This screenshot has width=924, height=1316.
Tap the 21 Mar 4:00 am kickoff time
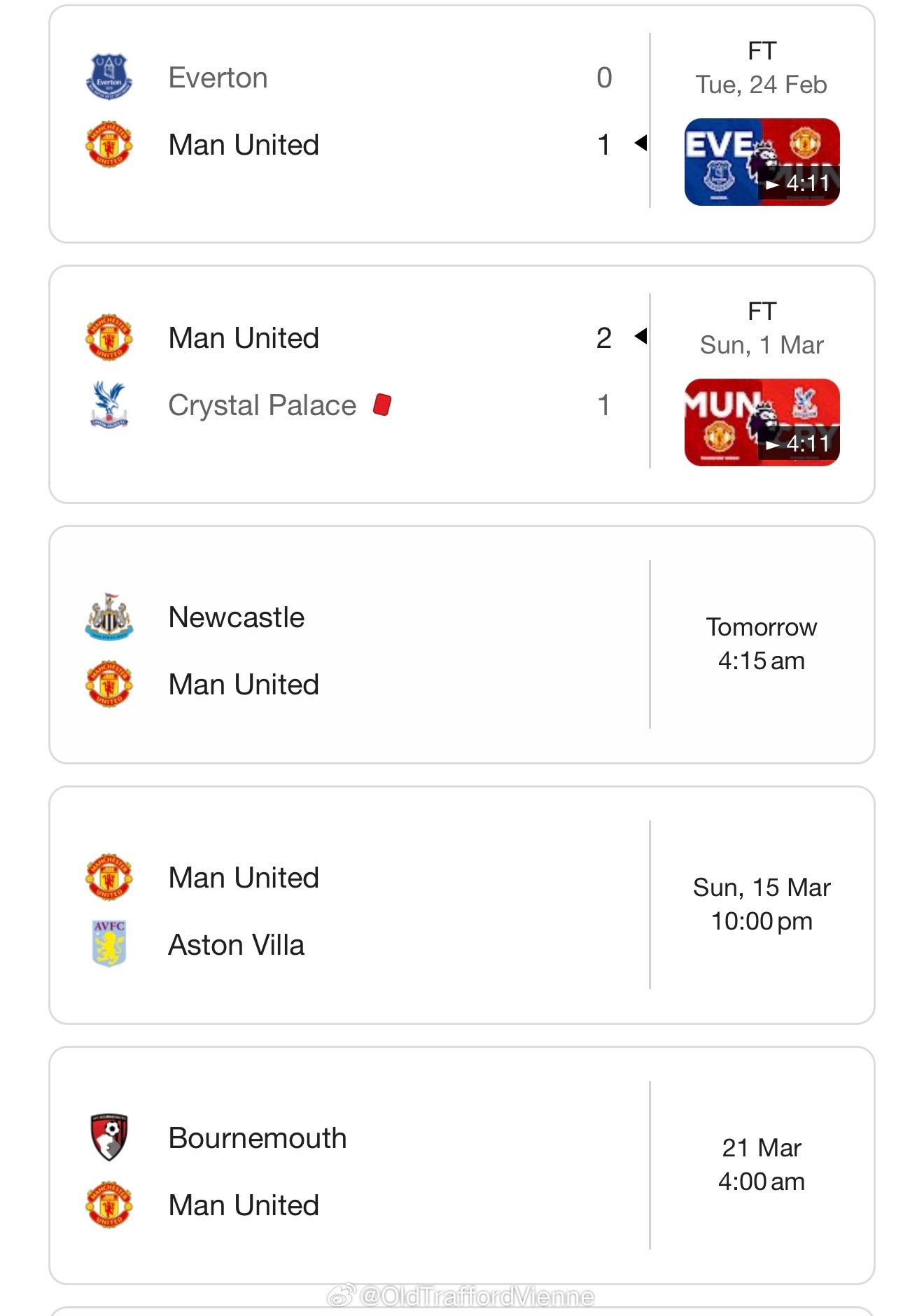click(x=762, y=1165)
